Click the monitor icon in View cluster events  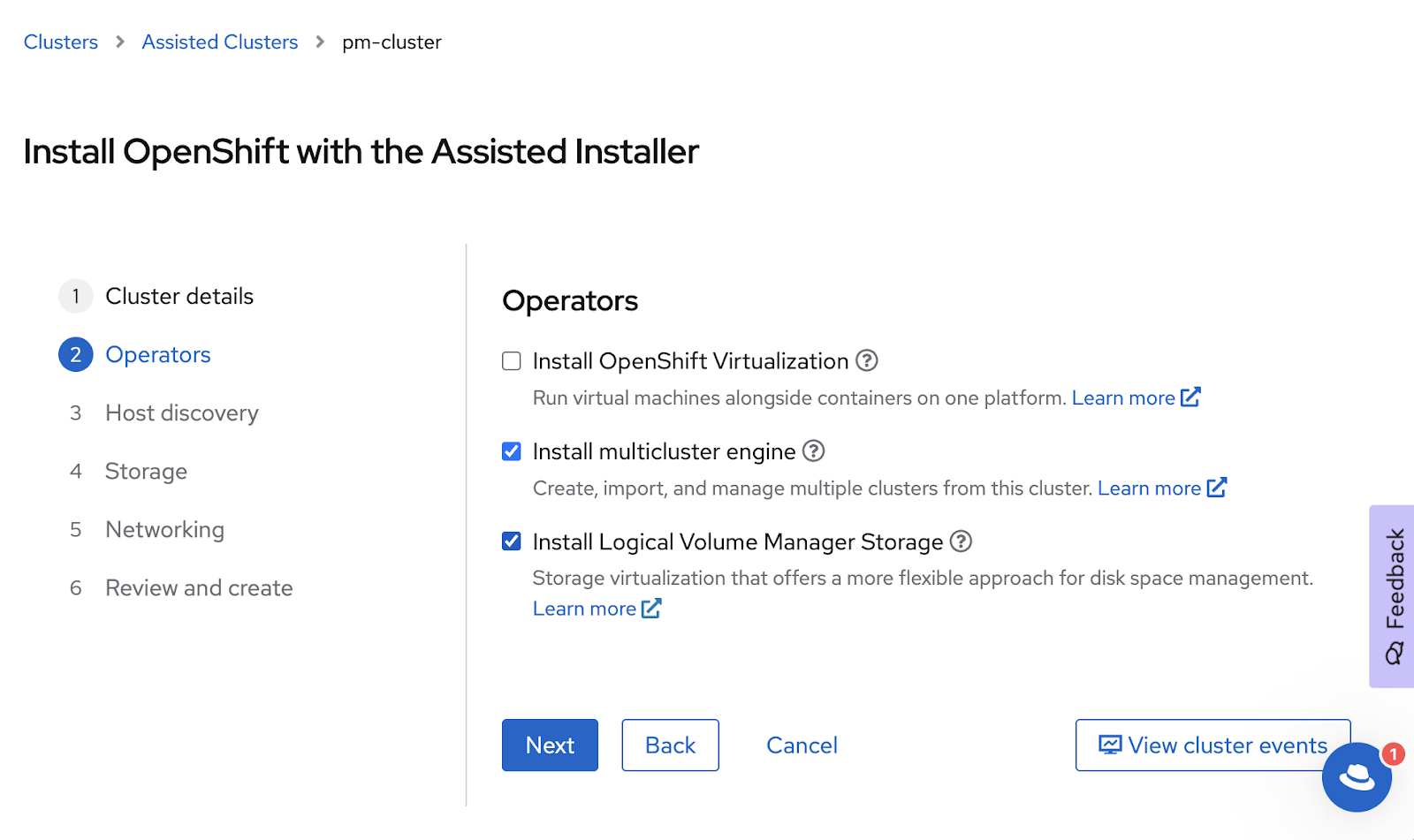tap(1110, 745)
